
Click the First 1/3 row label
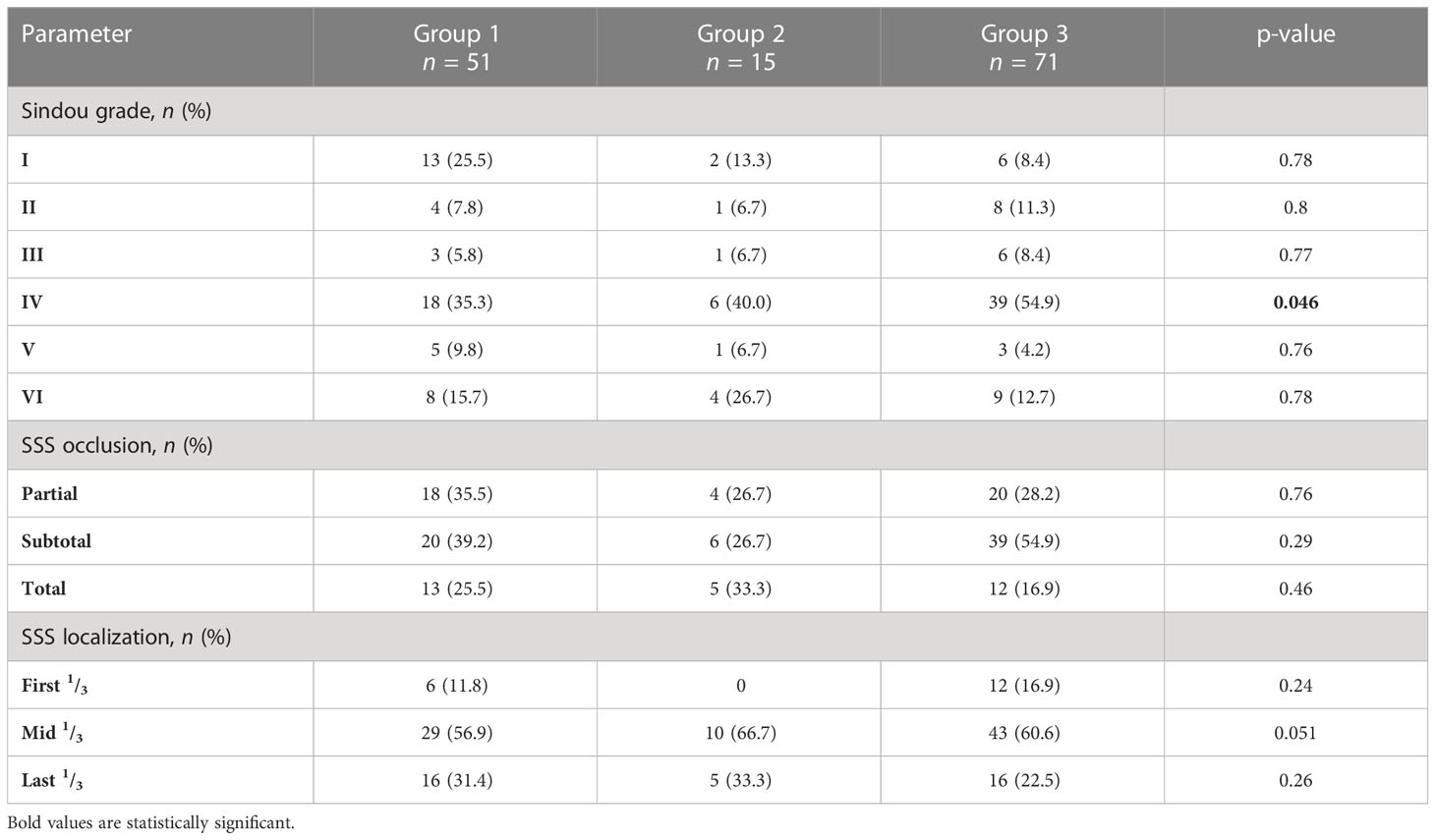(54, 686)
